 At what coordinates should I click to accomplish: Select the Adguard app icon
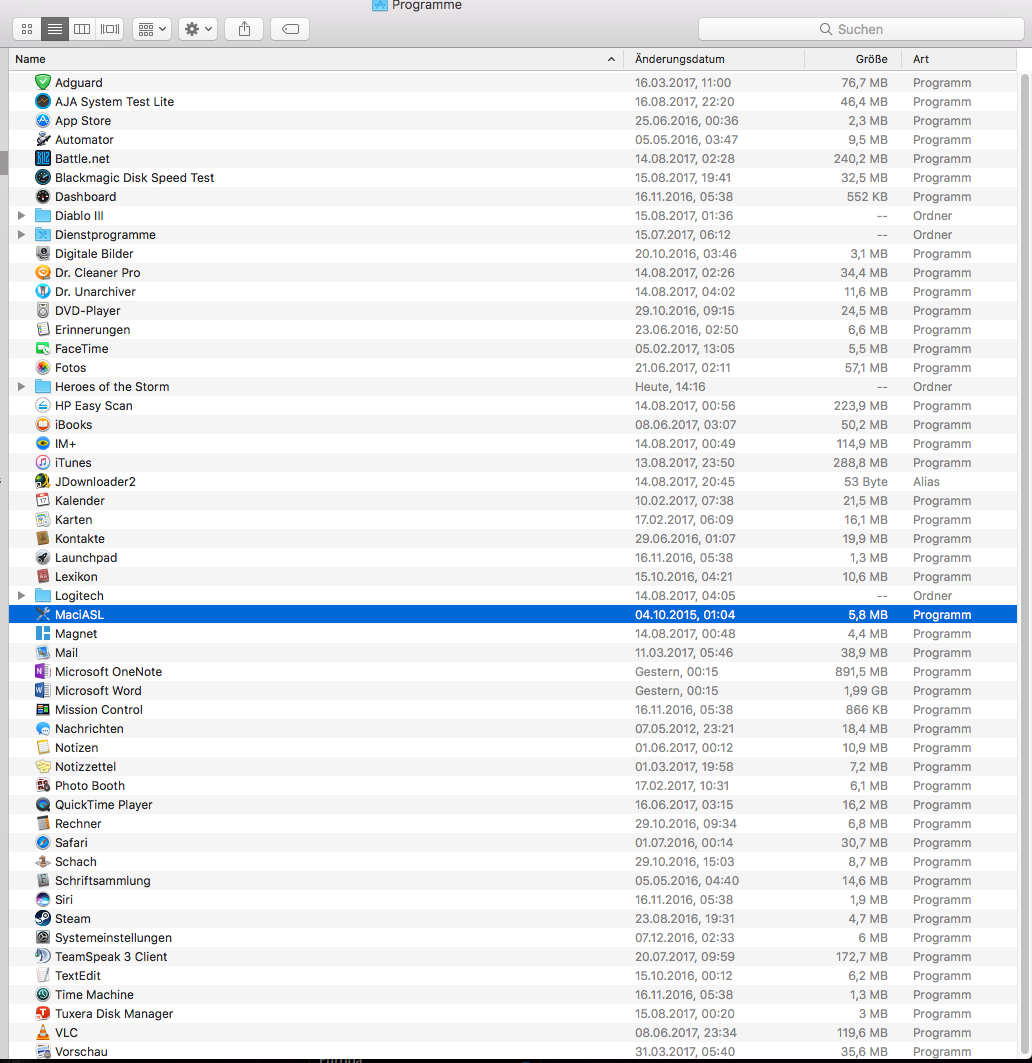coord(43,82)
